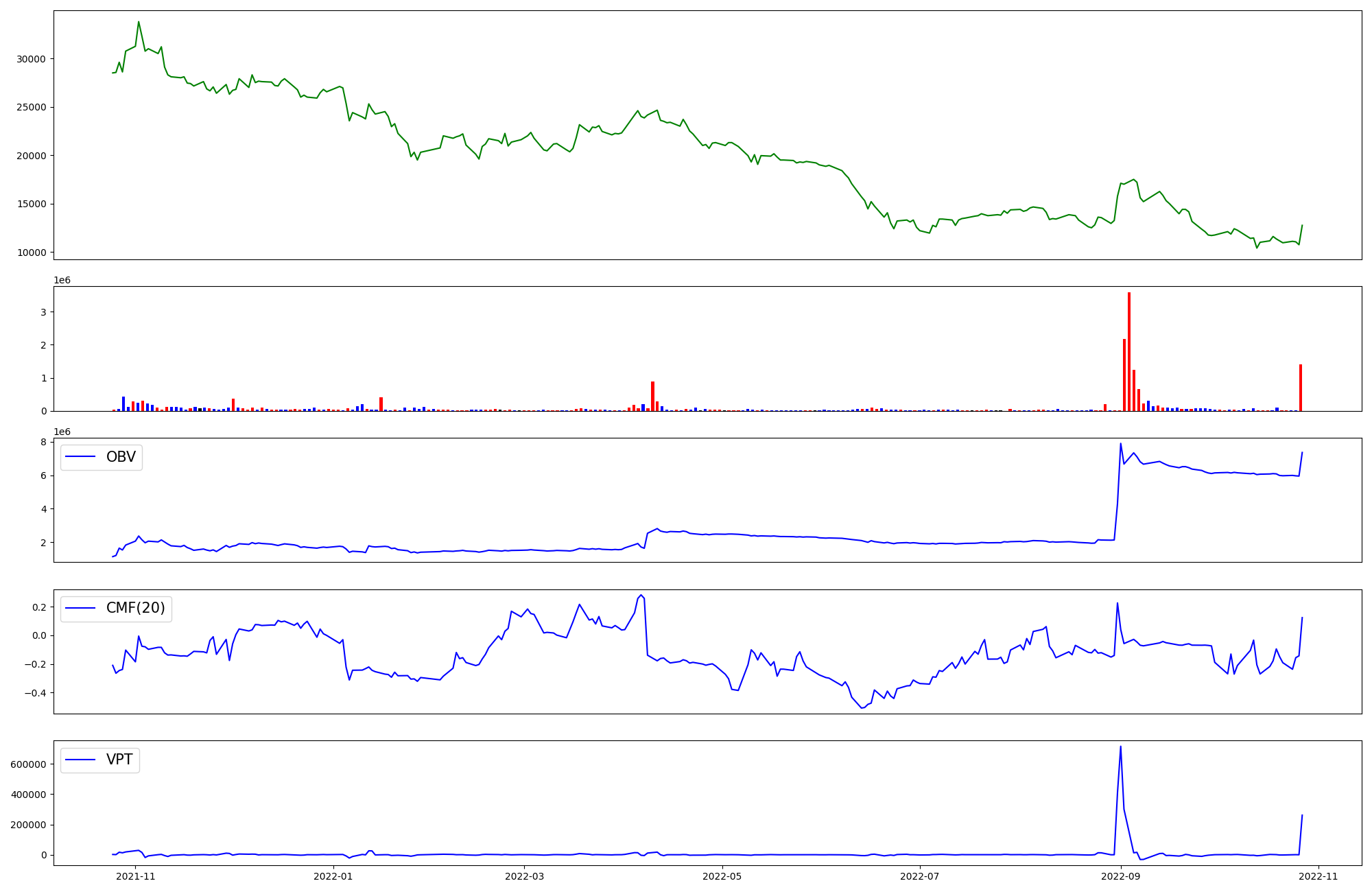Click the 2021-11 date tick label

(136, 876)
